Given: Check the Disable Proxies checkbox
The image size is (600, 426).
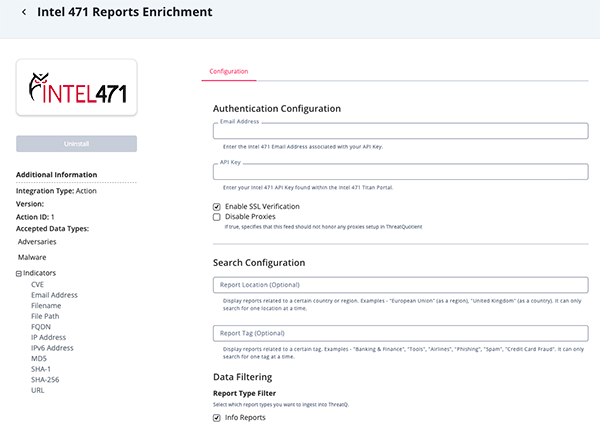Looking at the screenshot, I should (x=217, y=217).
